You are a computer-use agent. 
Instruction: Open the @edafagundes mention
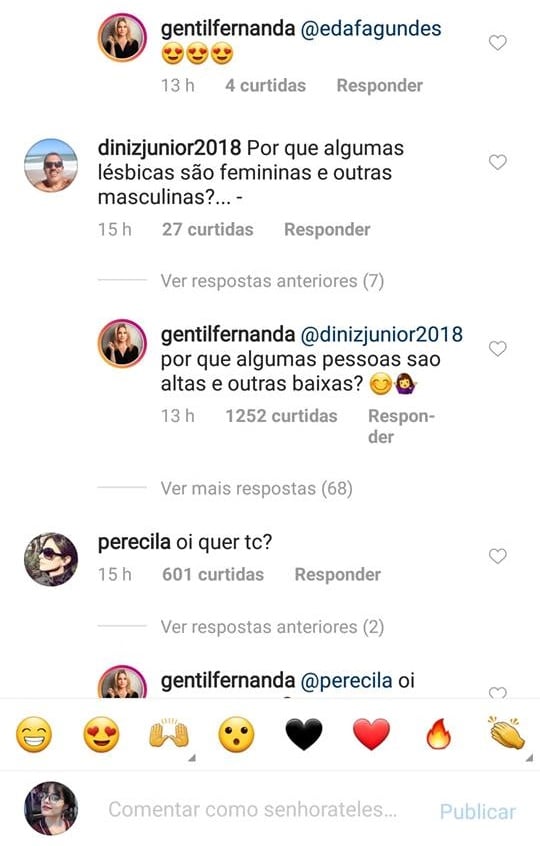pos(371,29)
